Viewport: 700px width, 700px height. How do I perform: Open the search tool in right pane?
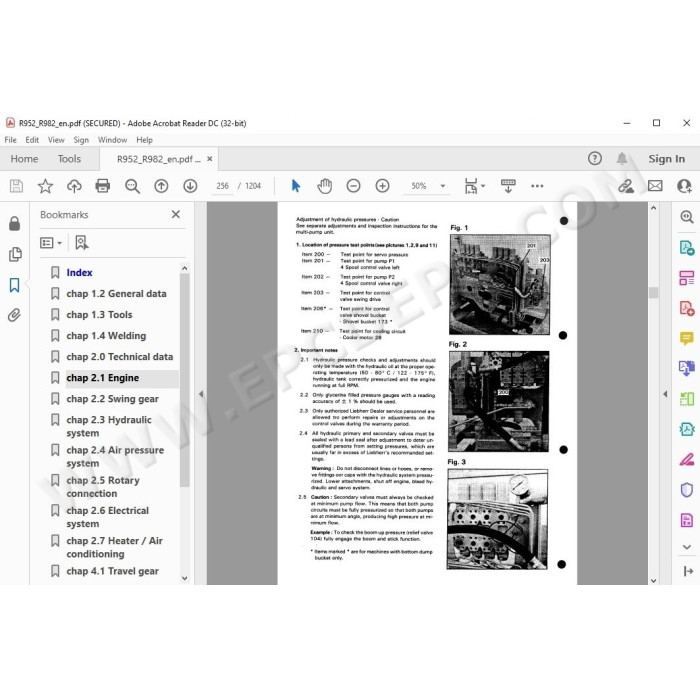click(687, 217)
